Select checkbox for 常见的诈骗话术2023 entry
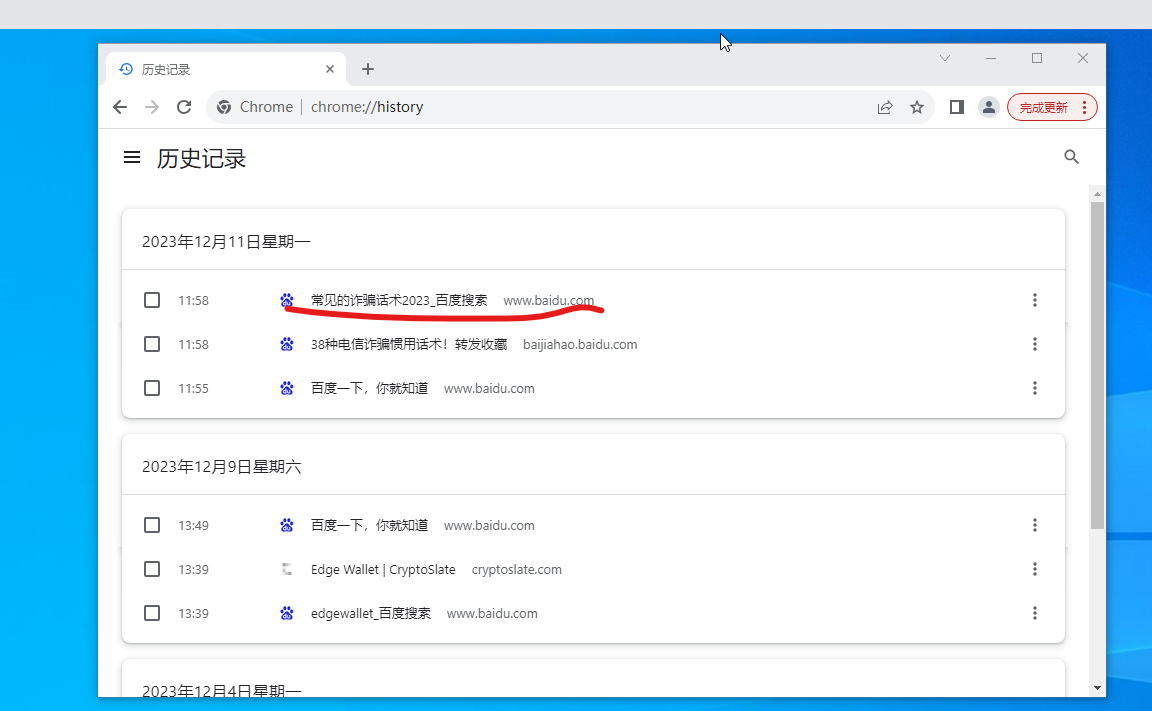This screenshot has width=1152, height=711. pos(152,300)
